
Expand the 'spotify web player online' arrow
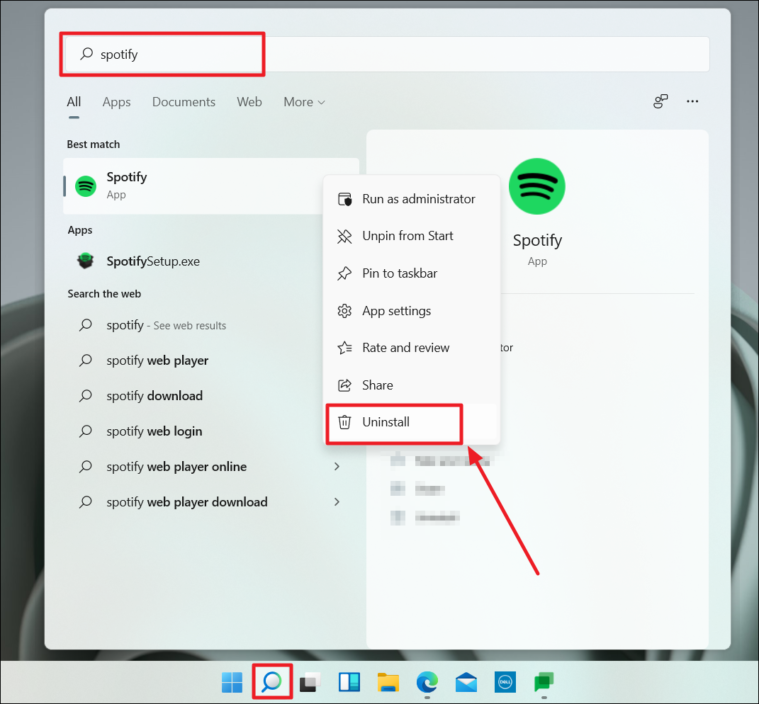[337, 466]
